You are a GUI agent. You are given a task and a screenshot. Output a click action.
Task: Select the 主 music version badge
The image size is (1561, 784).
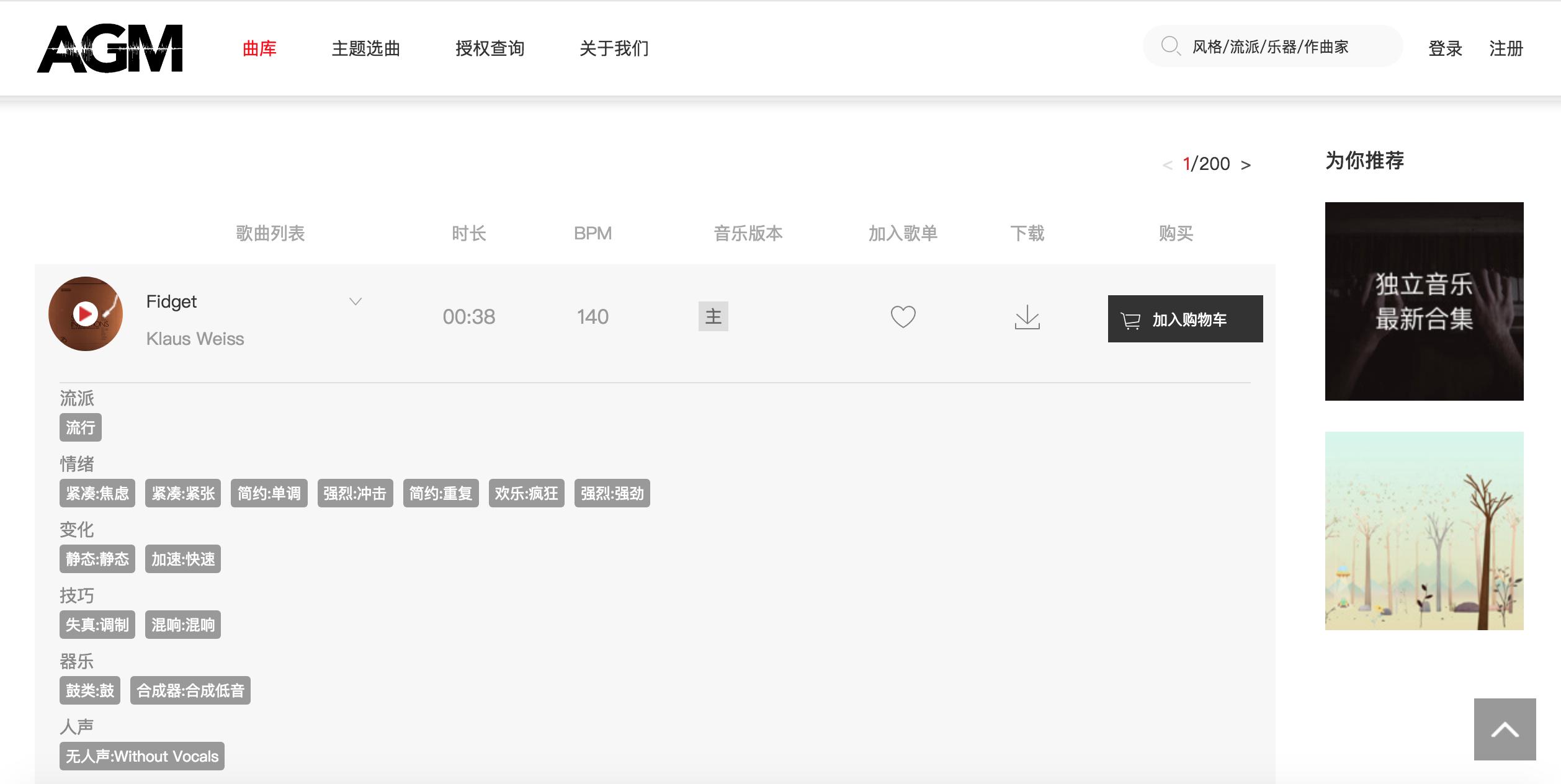[x=713, y=316]
